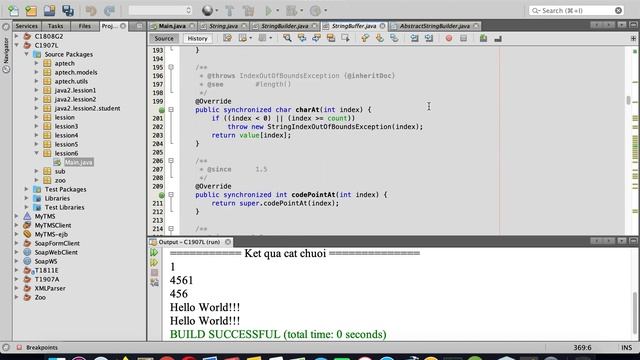
Task: Collapse the C1907L project node
Action: [x=17, y=45]
